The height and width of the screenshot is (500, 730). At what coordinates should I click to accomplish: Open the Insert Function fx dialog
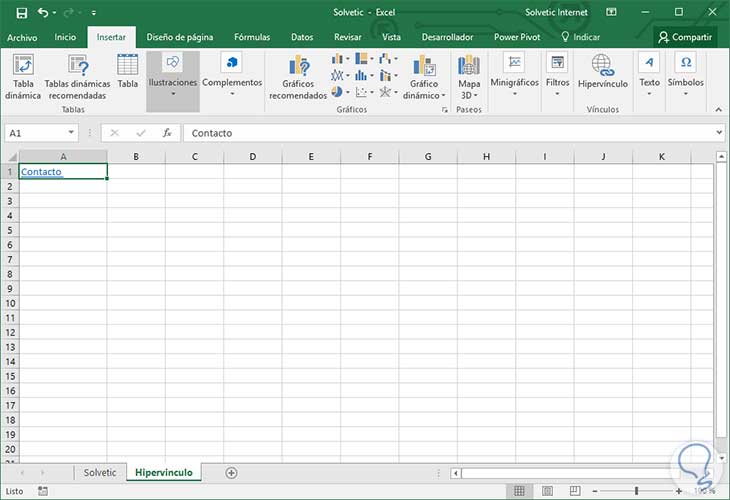tap(167, 133)
